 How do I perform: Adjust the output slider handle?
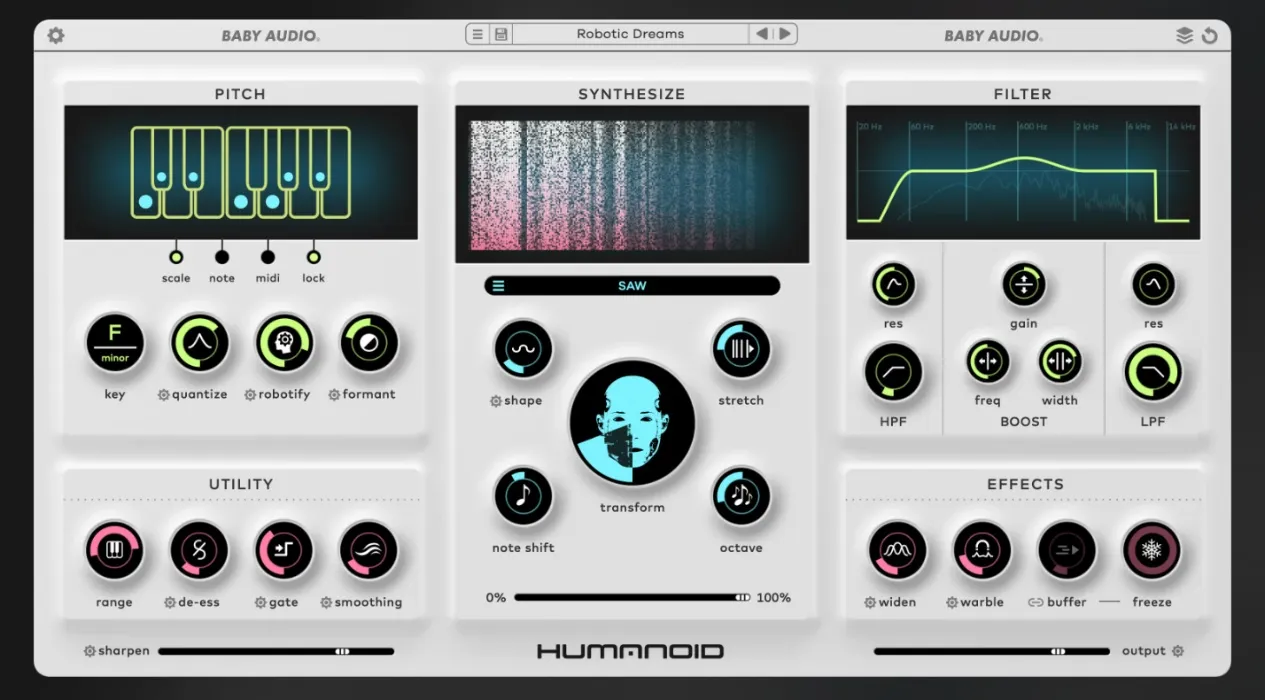pyautogui.click(x=1058, y=651)
